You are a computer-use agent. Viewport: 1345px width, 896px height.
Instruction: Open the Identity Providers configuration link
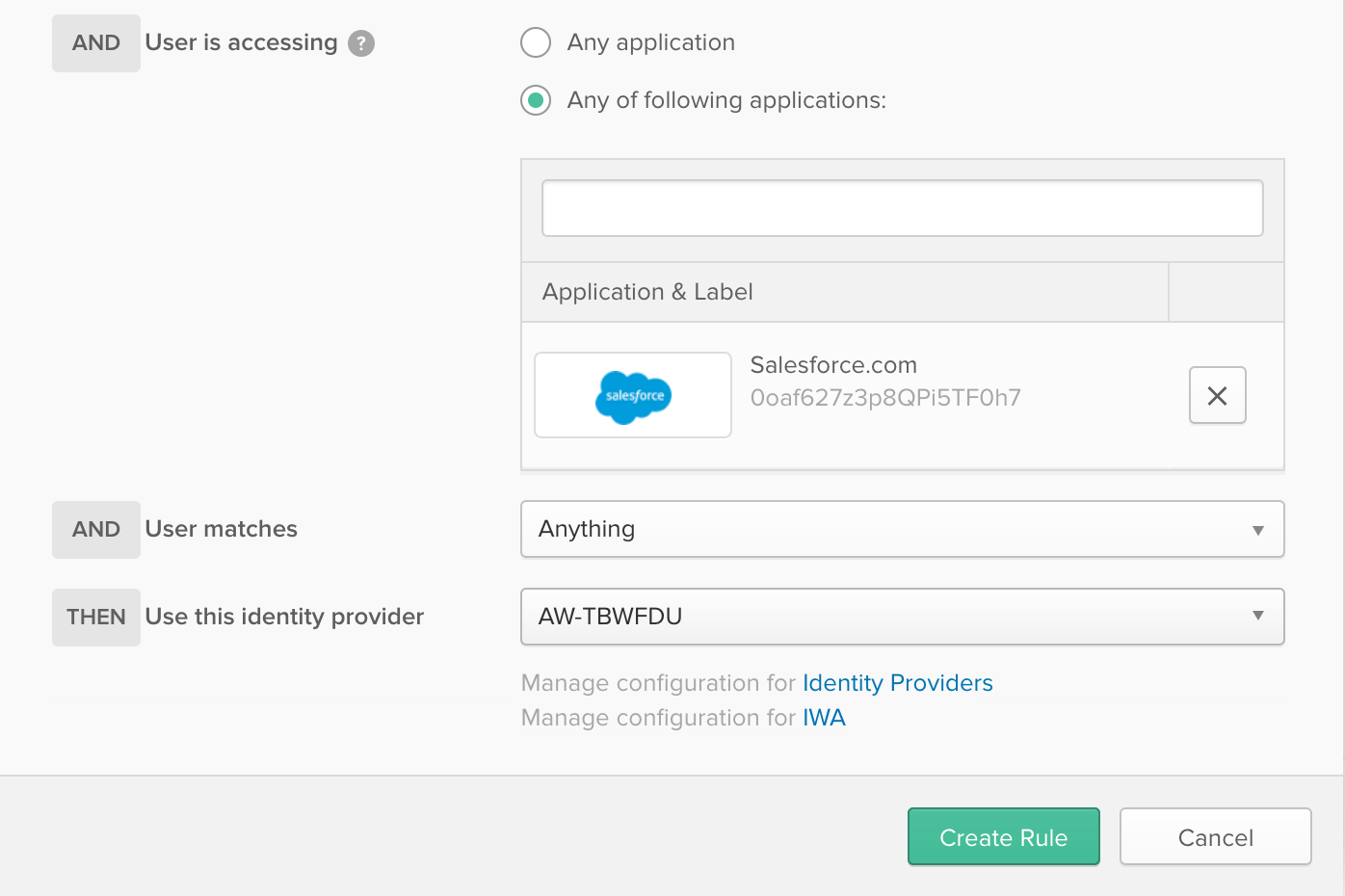click(897, 683)
